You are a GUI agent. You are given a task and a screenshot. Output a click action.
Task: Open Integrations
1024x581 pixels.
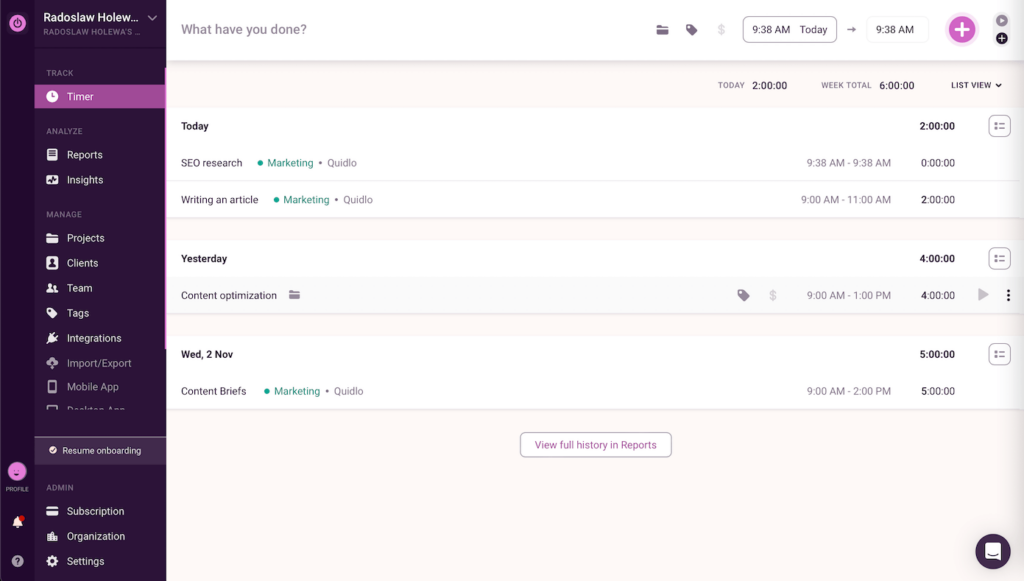click(x=93, y=338)
